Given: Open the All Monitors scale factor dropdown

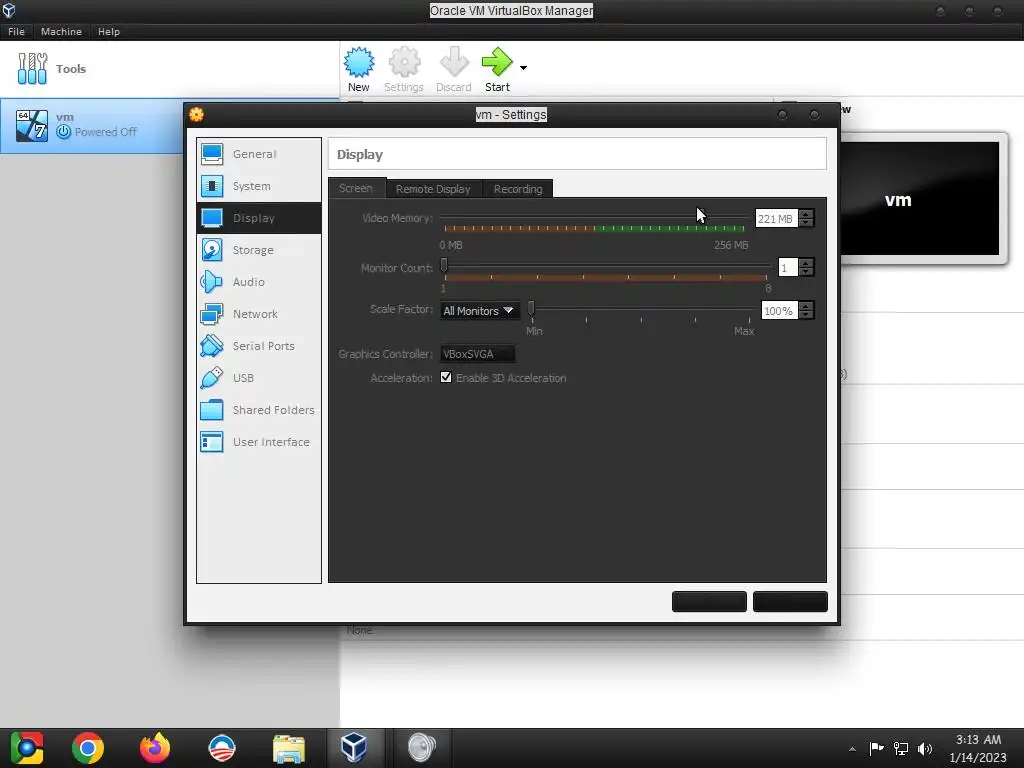Looking at the screenshot, I should pos(480,311).
